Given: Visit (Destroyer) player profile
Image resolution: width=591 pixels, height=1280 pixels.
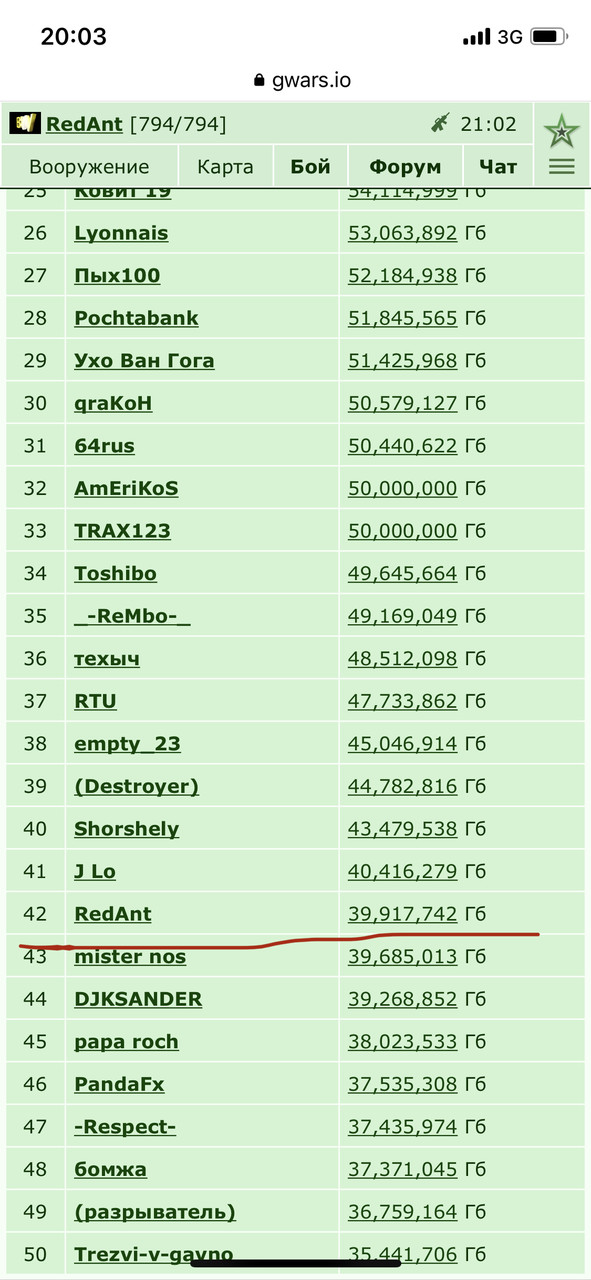Looking at the screenshot, I should pos(136,786).
